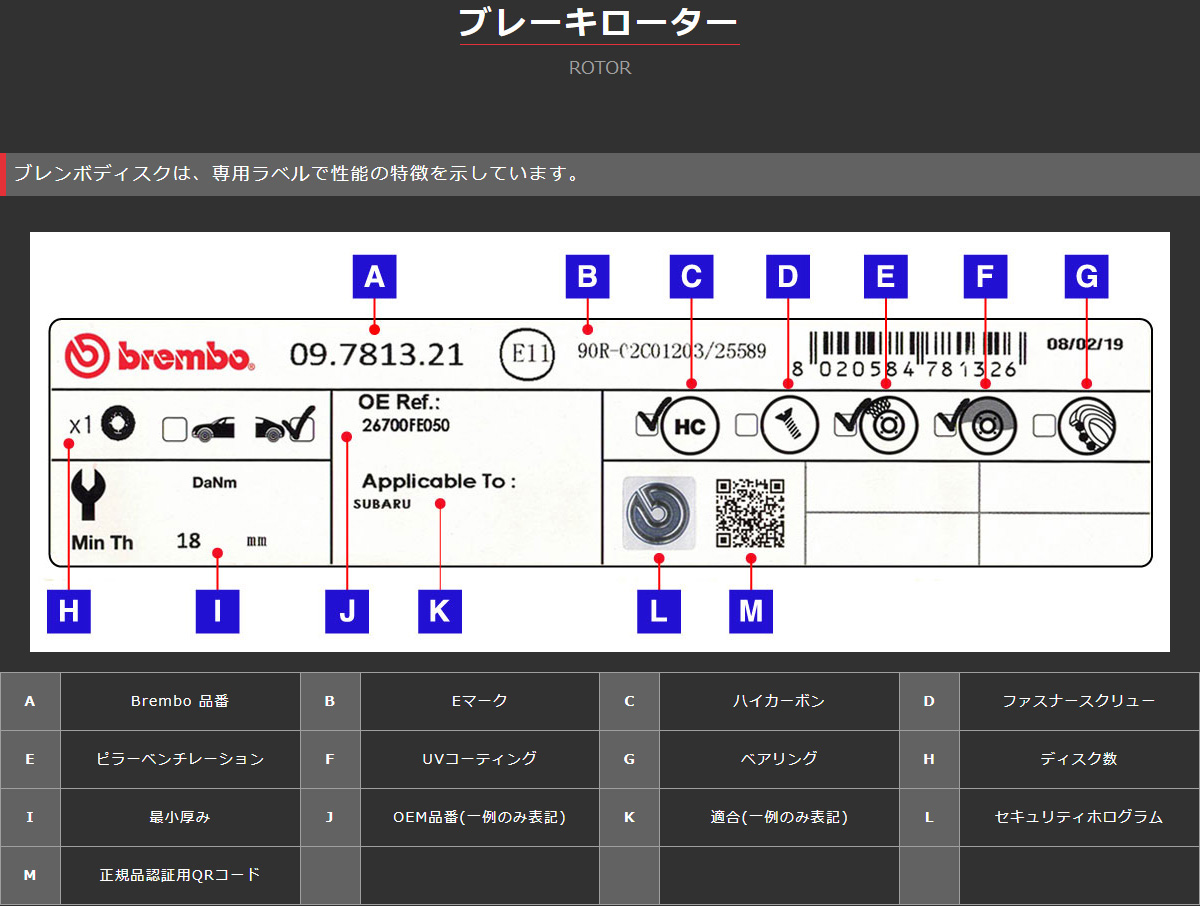Click the blue M marker label
This screenshot has height=906, width=1200.
click(x=751, y=611)
